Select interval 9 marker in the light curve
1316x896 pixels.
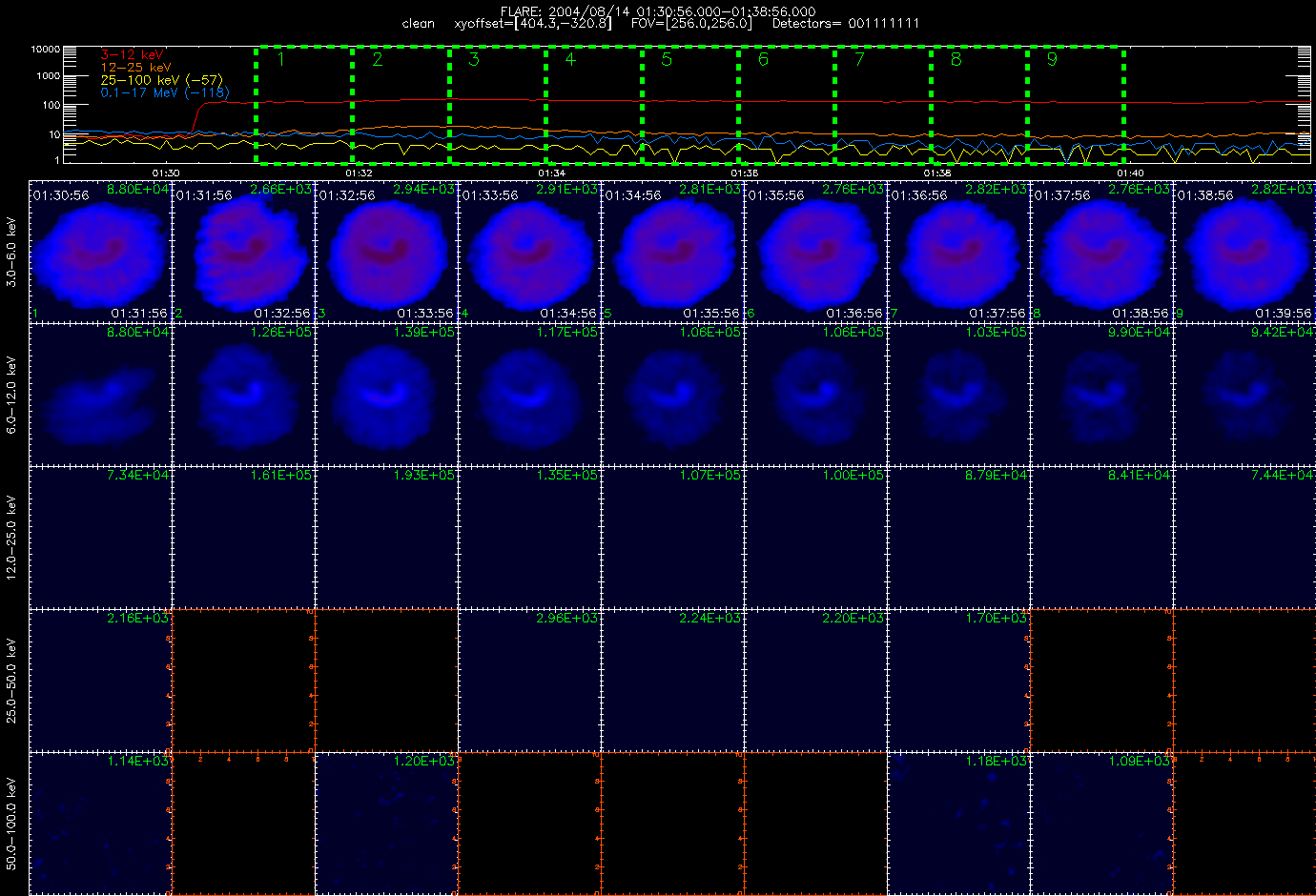1052,59
